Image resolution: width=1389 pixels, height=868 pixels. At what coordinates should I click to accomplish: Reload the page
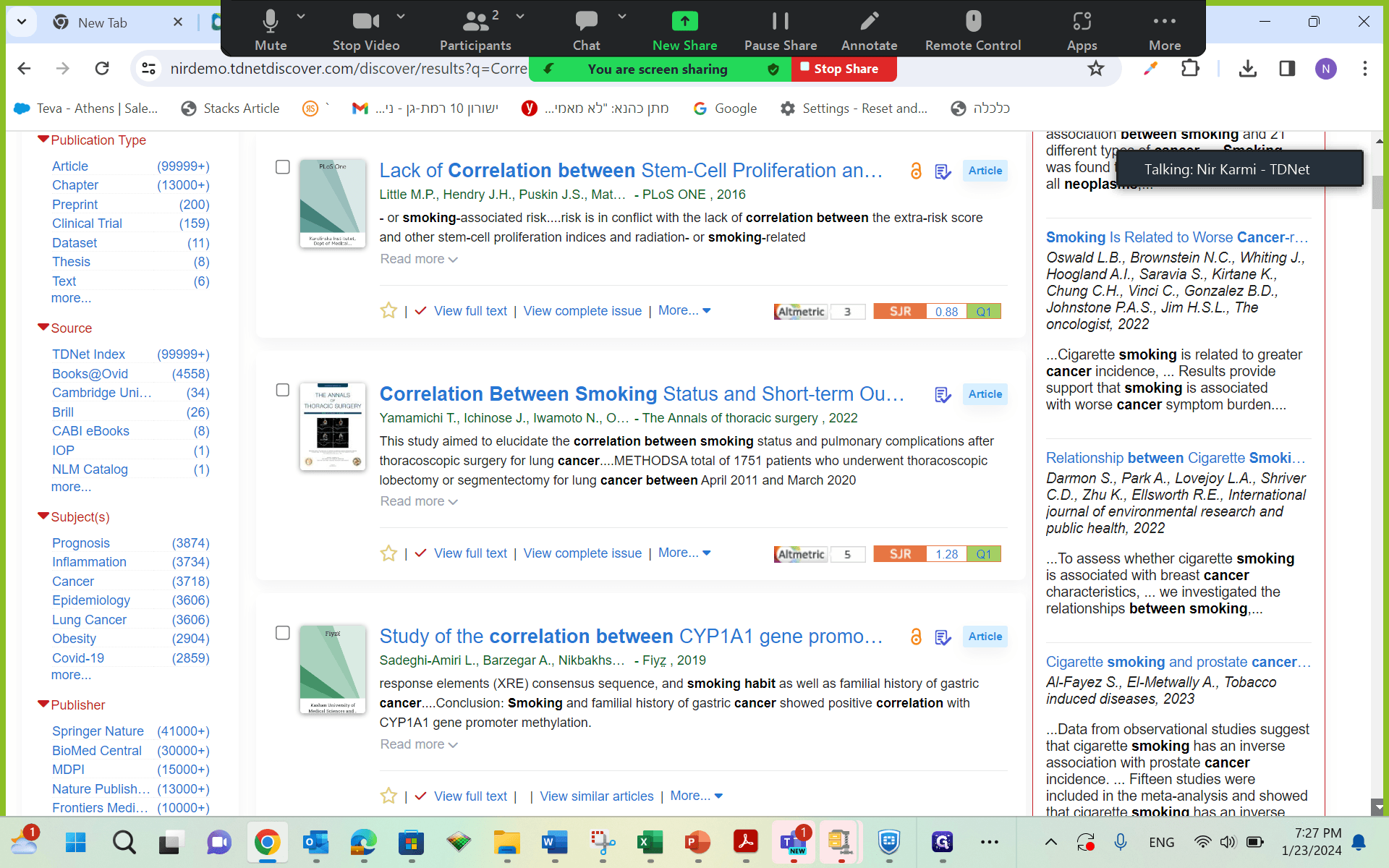coord(102,69)
